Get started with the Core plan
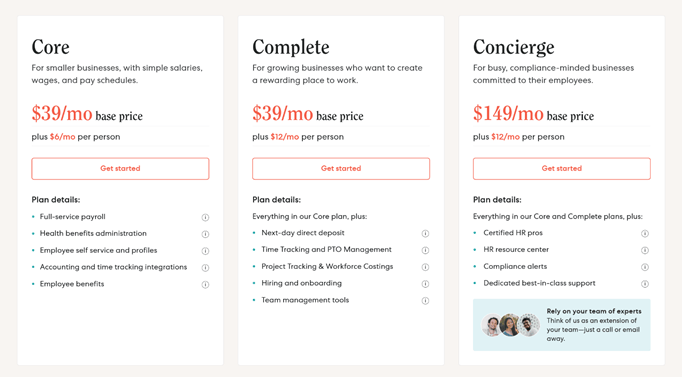Screen dimensions: 682x377 [120, 169]
